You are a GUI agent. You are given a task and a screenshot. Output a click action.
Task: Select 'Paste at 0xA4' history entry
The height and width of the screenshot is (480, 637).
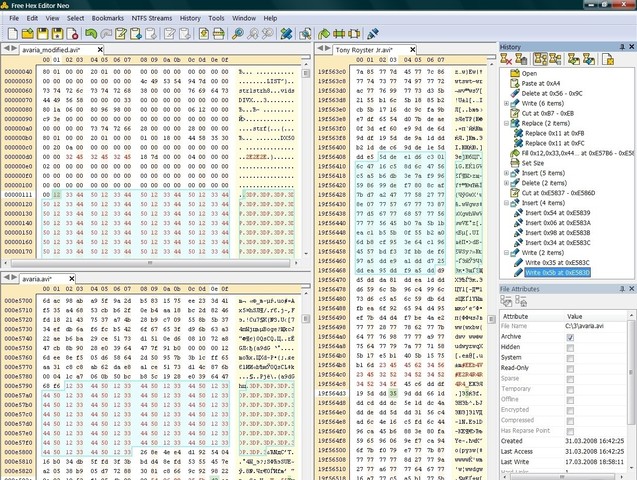coord(541,83)
